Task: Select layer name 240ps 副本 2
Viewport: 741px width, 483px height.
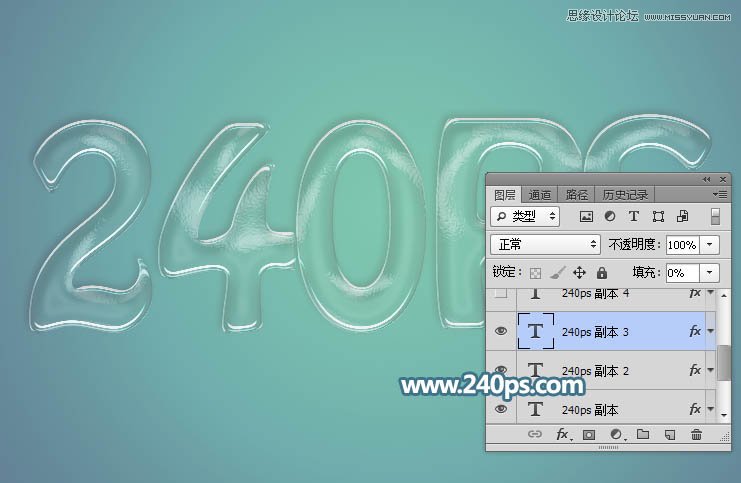Action: pos(595,371)
